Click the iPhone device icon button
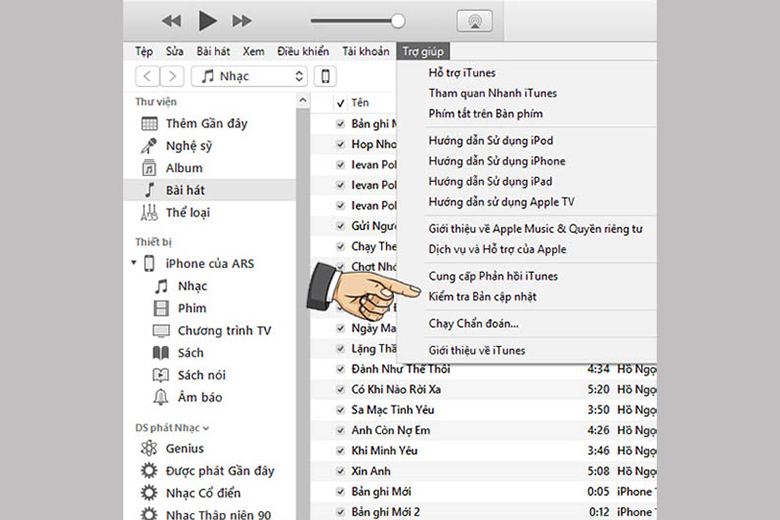The image size is (780, 520). click(x=325, y=76)
